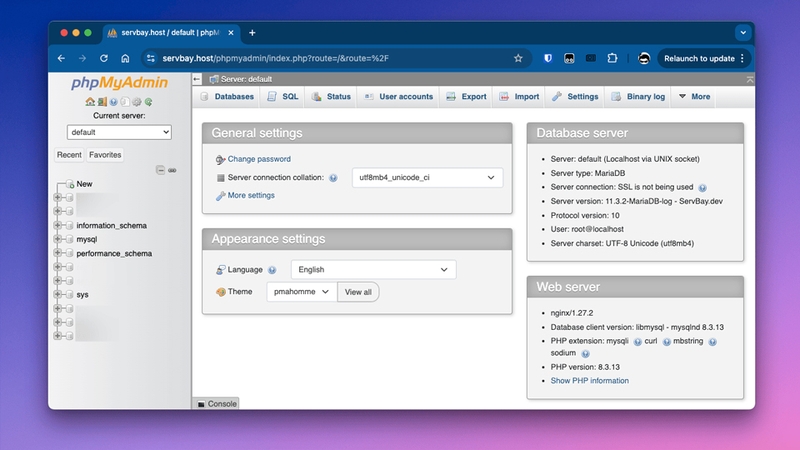The height and width of the screenshot is (450, 800).
Task: Open Export tab
Action: click(x=466, y=96)
